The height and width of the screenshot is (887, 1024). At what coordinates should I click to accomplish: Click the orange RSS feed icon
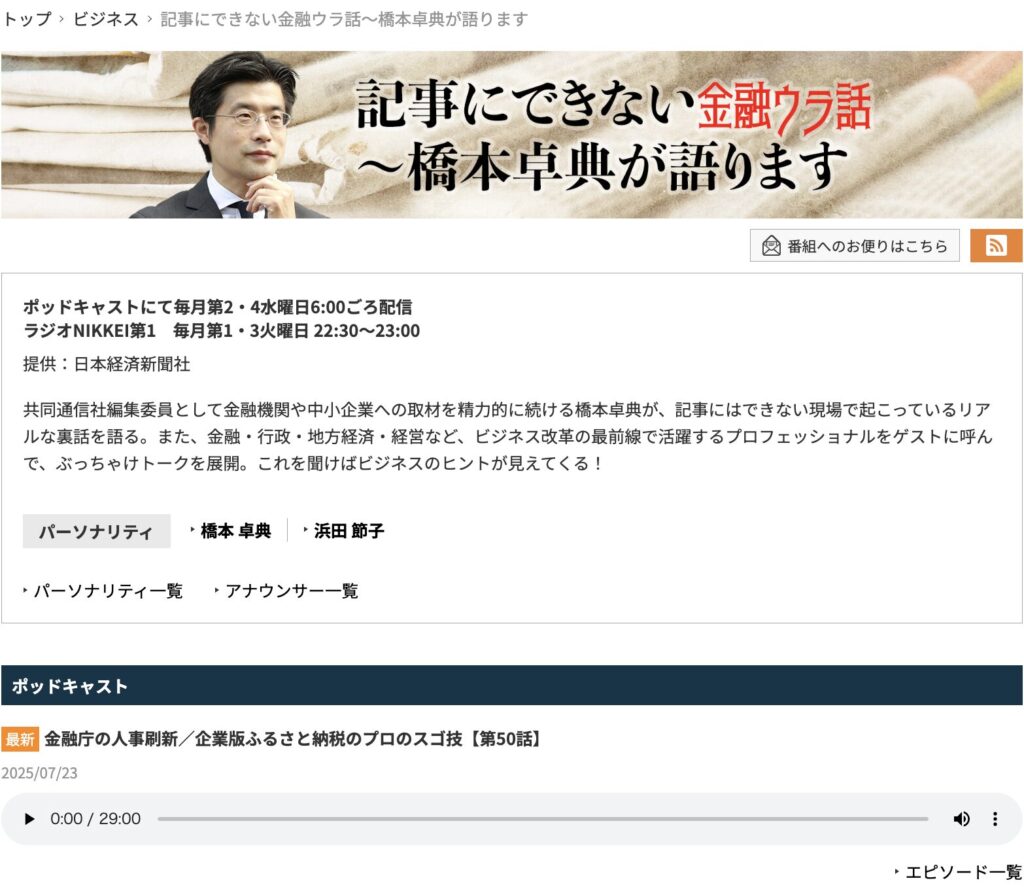click(x=995, y=246)
